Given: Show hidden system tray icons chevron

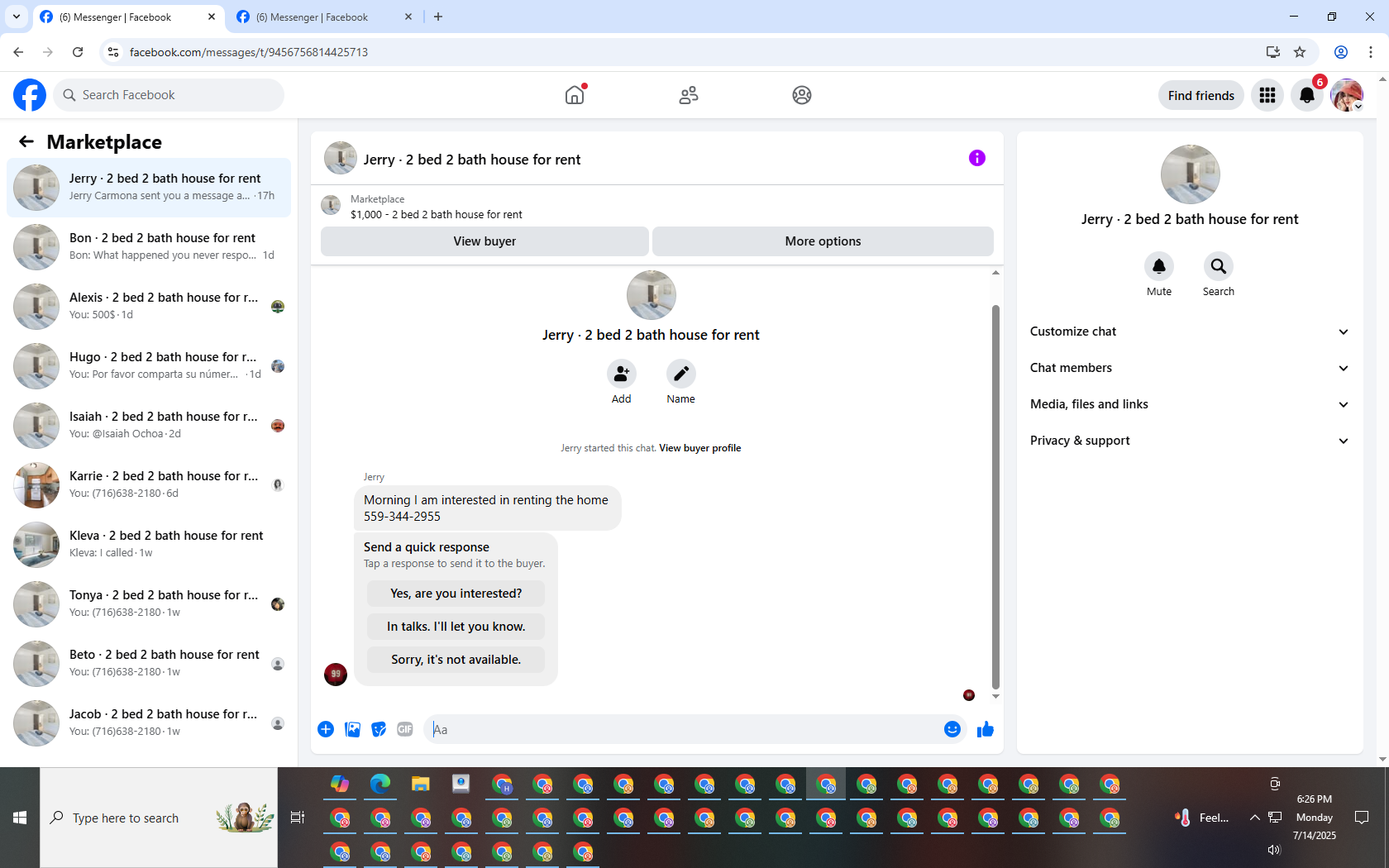Looking at the screenshot, I should [x=1254, y=818].
